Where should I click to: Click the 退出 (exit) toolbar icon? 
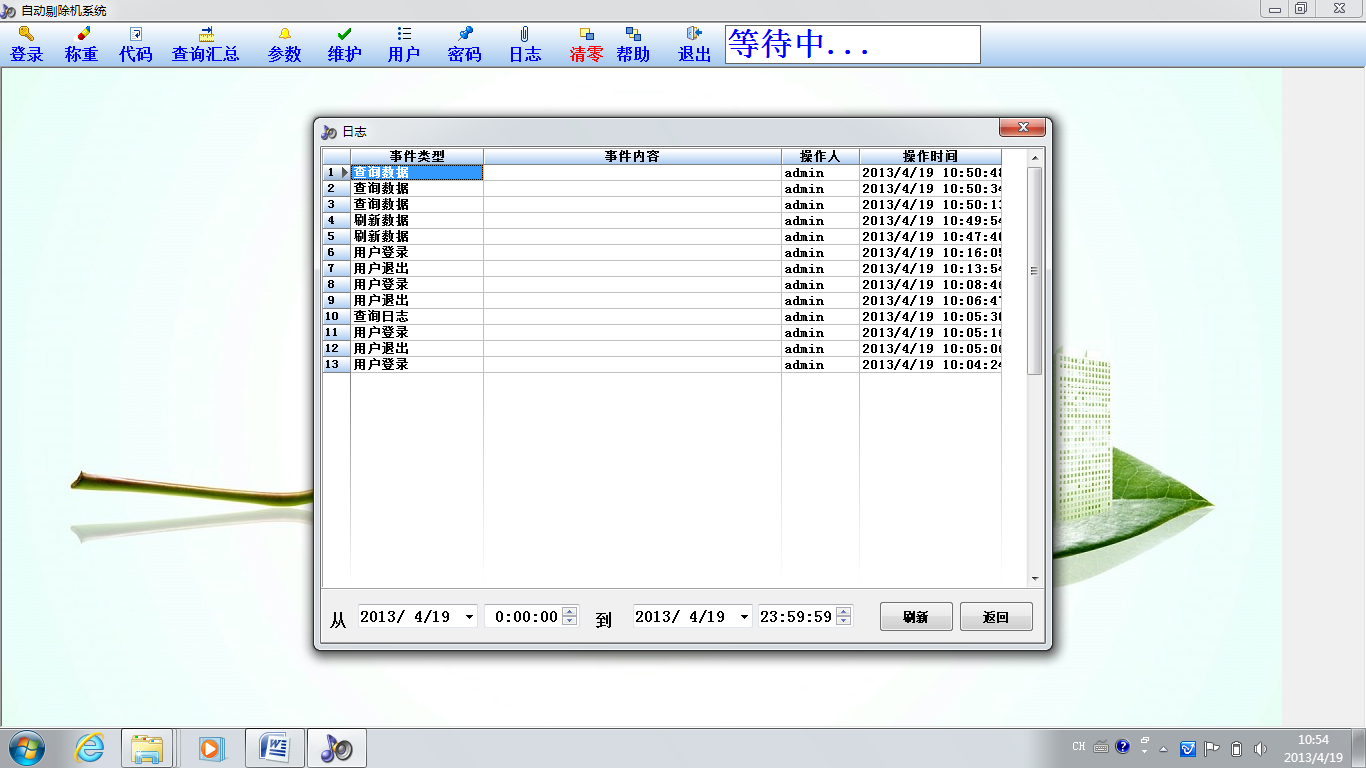click(695, 45)
